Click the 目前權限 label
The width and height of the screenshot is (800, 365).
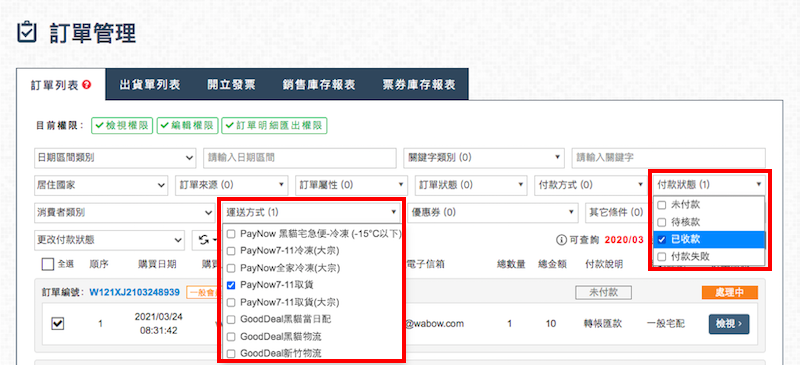(60, 126)
